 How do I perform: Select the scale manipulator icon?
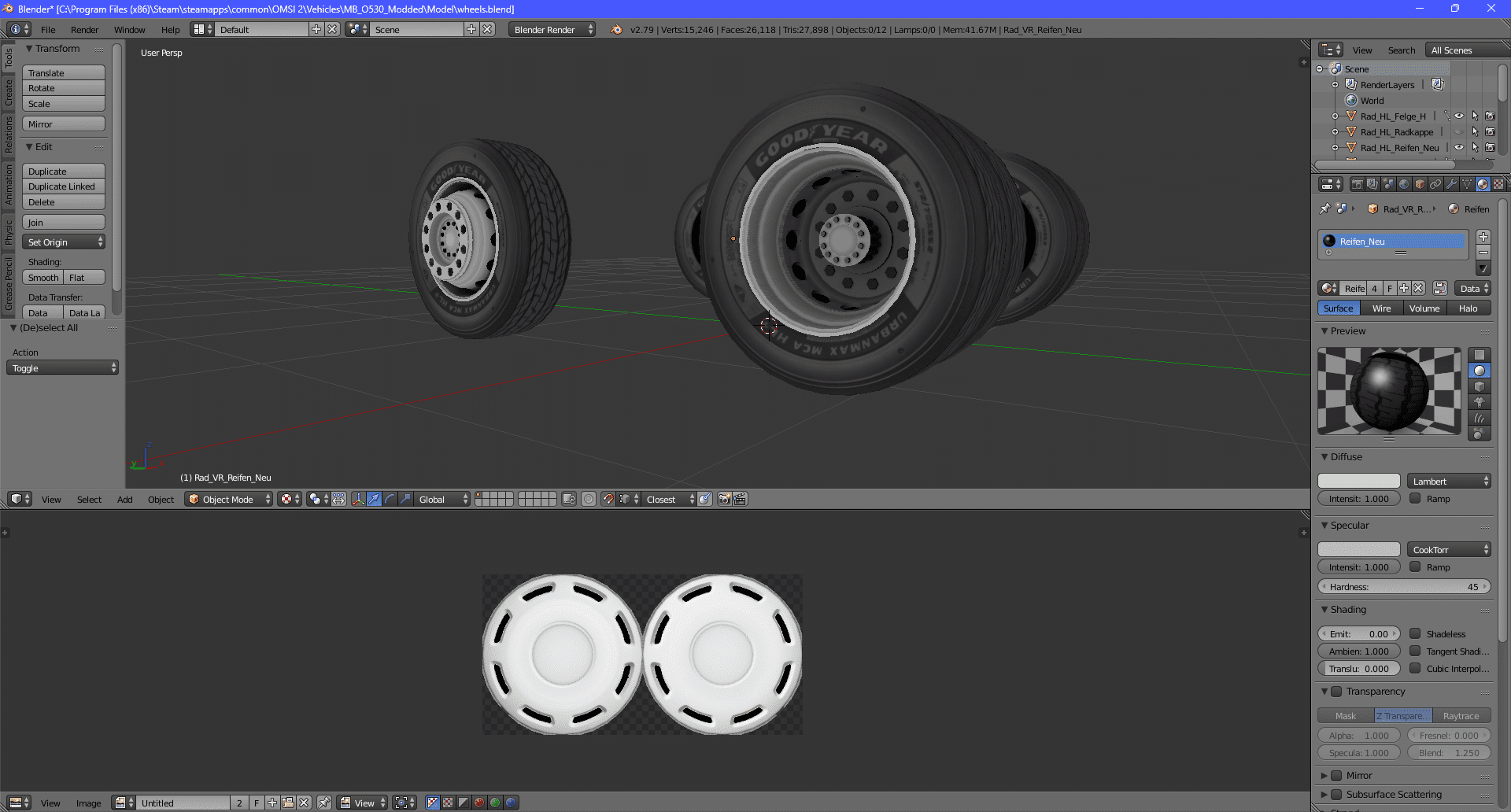405,500
